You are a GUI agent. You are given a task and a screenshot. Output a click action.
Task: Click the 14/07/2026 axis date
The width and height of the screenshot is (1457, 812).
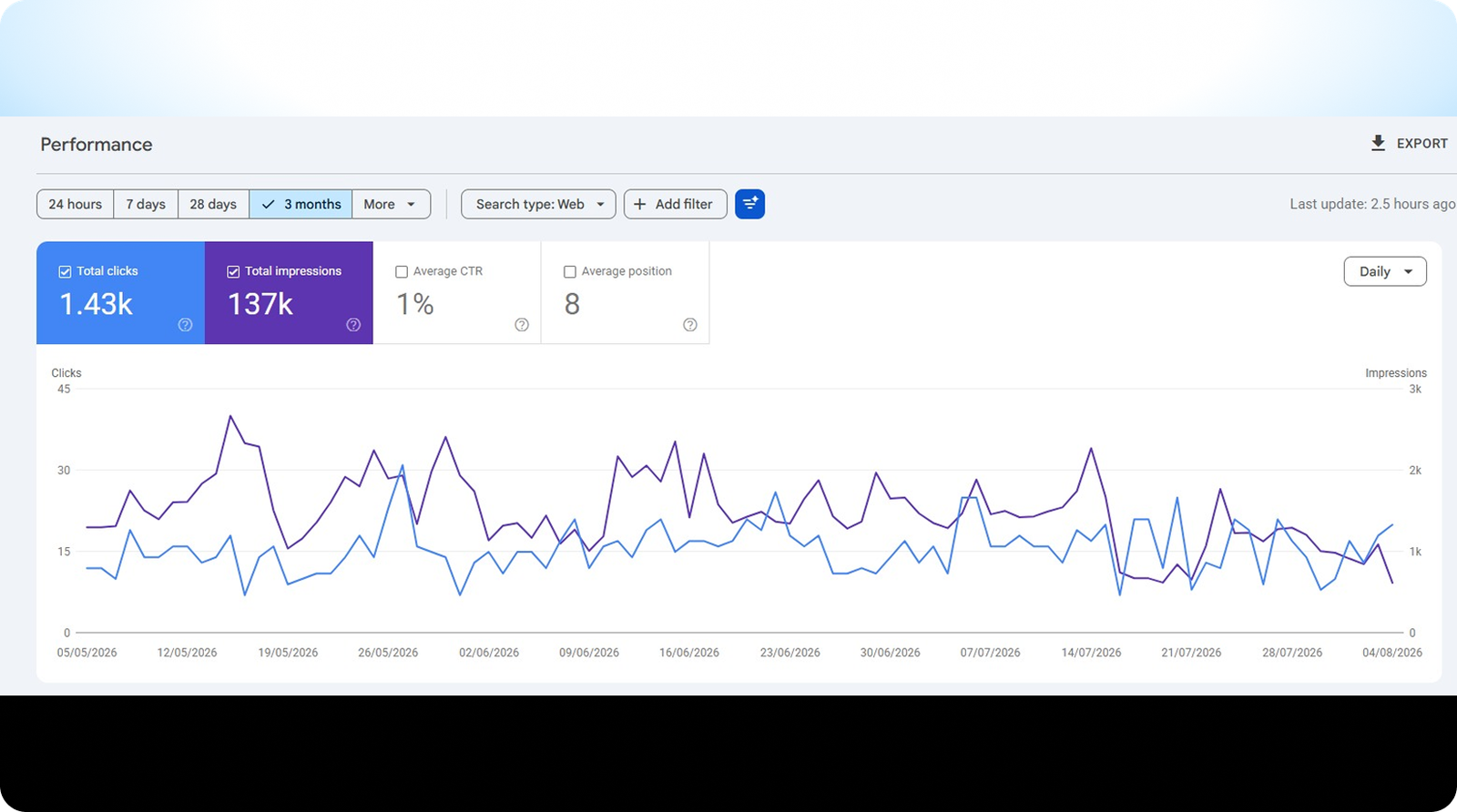(1091, 653)
